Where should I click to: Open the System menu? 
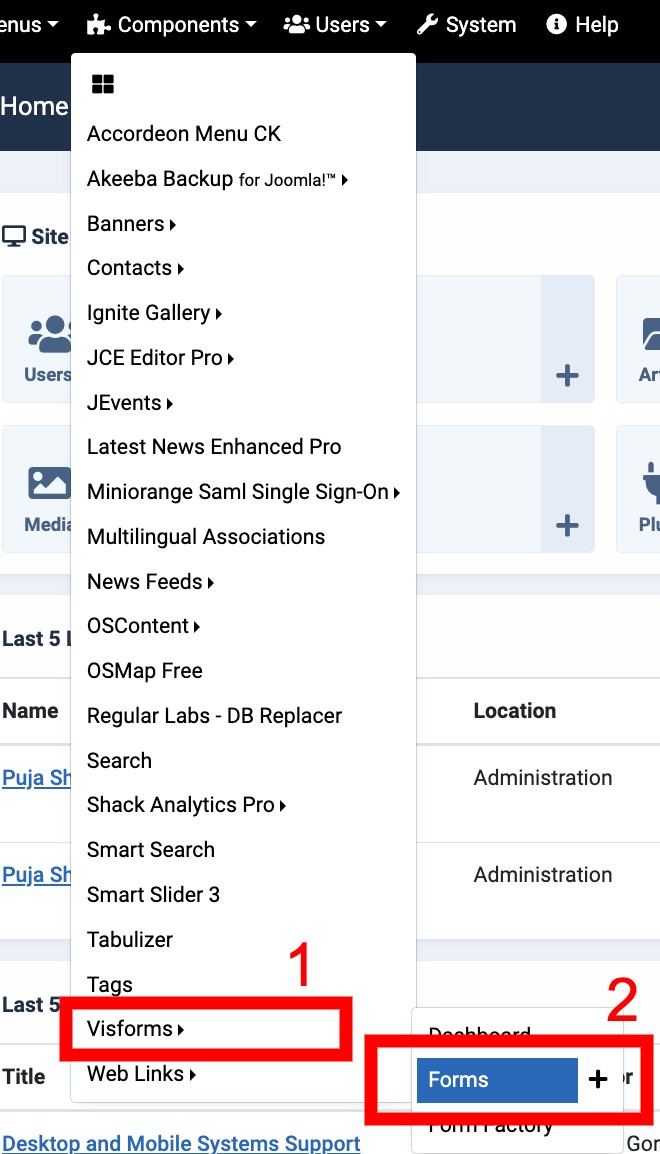point(466,25)
